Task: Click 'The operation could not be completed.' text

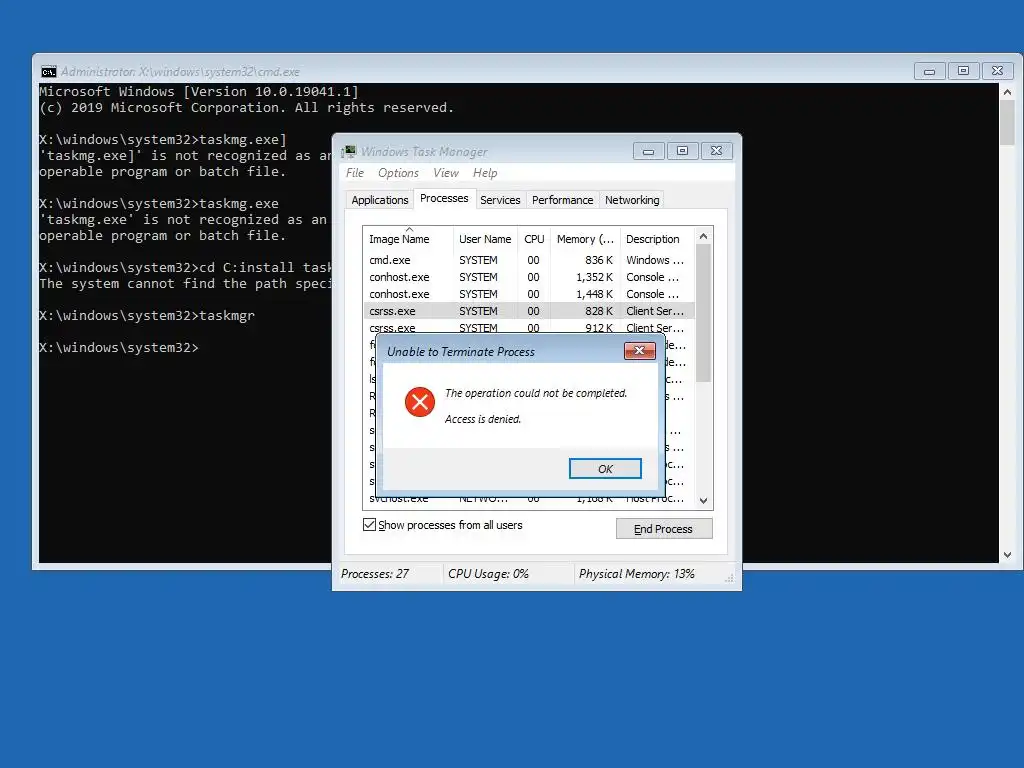Action: click(x=536, y=393)
